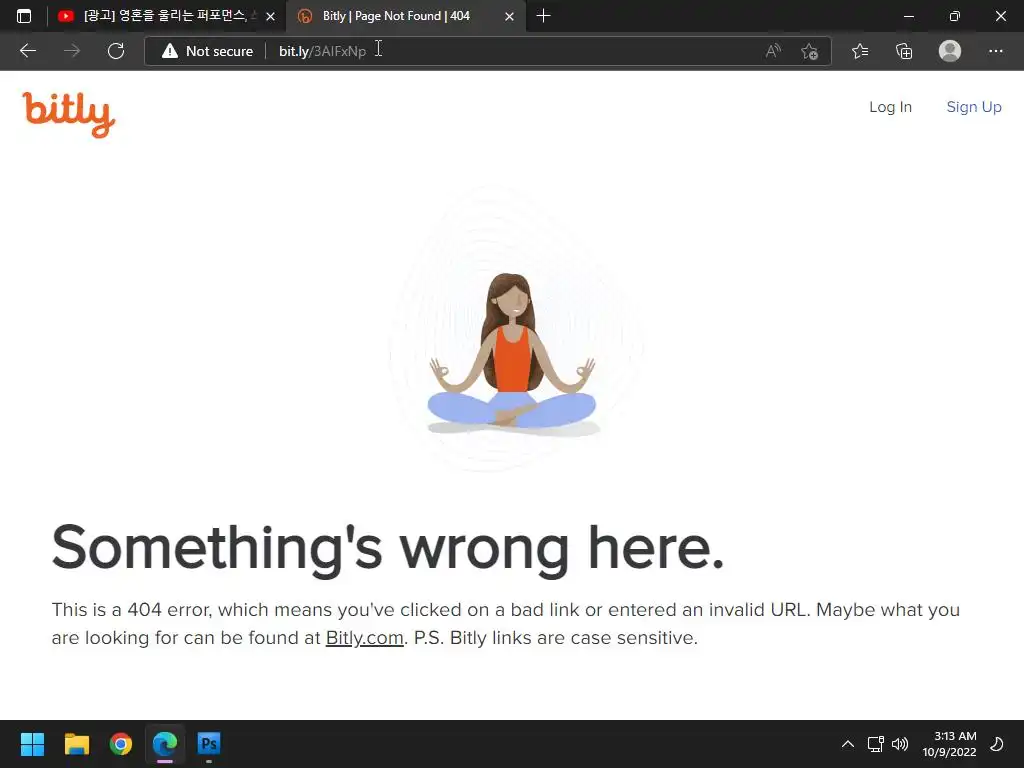The width and height of the screenshot is (1024, 768).
Task: Click the Sign Up link
Action: (x=974, y=107)
